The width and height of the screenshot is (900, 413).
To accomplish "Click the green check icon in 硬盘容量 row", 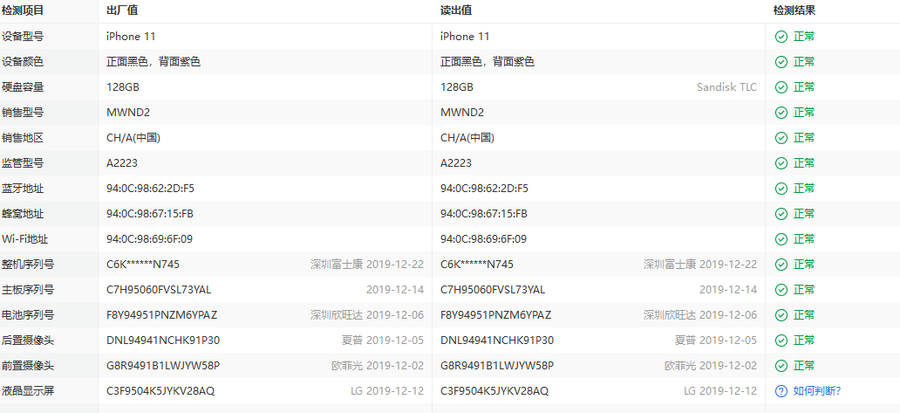I will click(781, 87).
